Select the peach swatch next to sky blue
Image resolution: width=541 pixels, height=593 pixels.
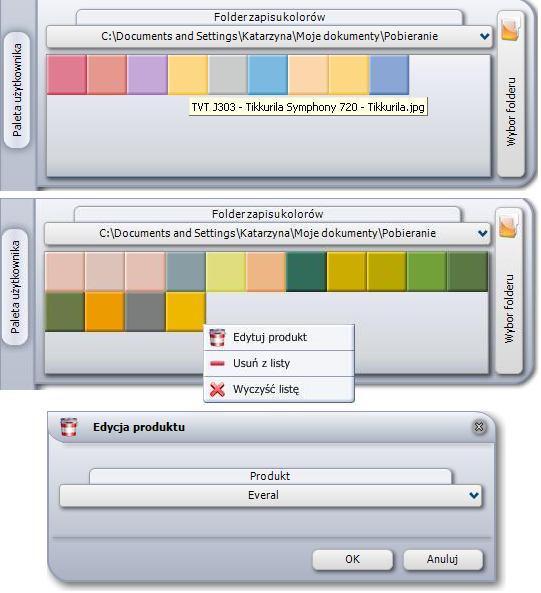tap(308, 75)
